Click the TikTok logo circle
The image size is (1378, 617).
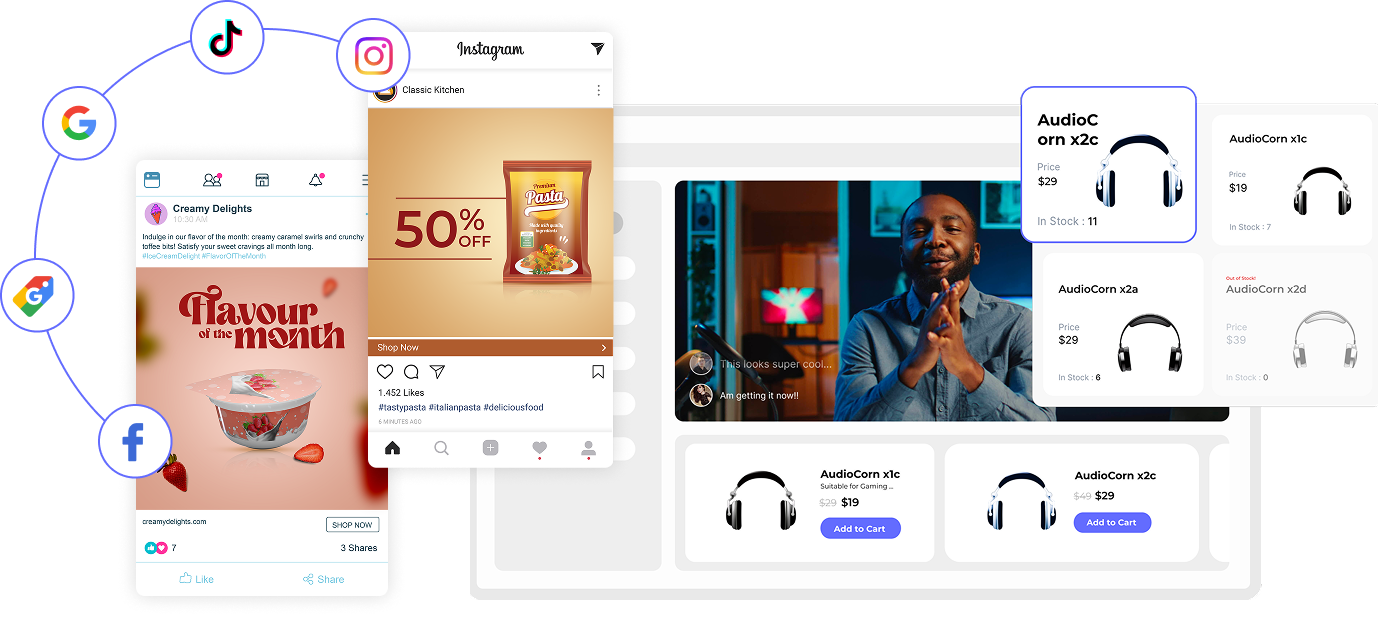pos(226,39)
